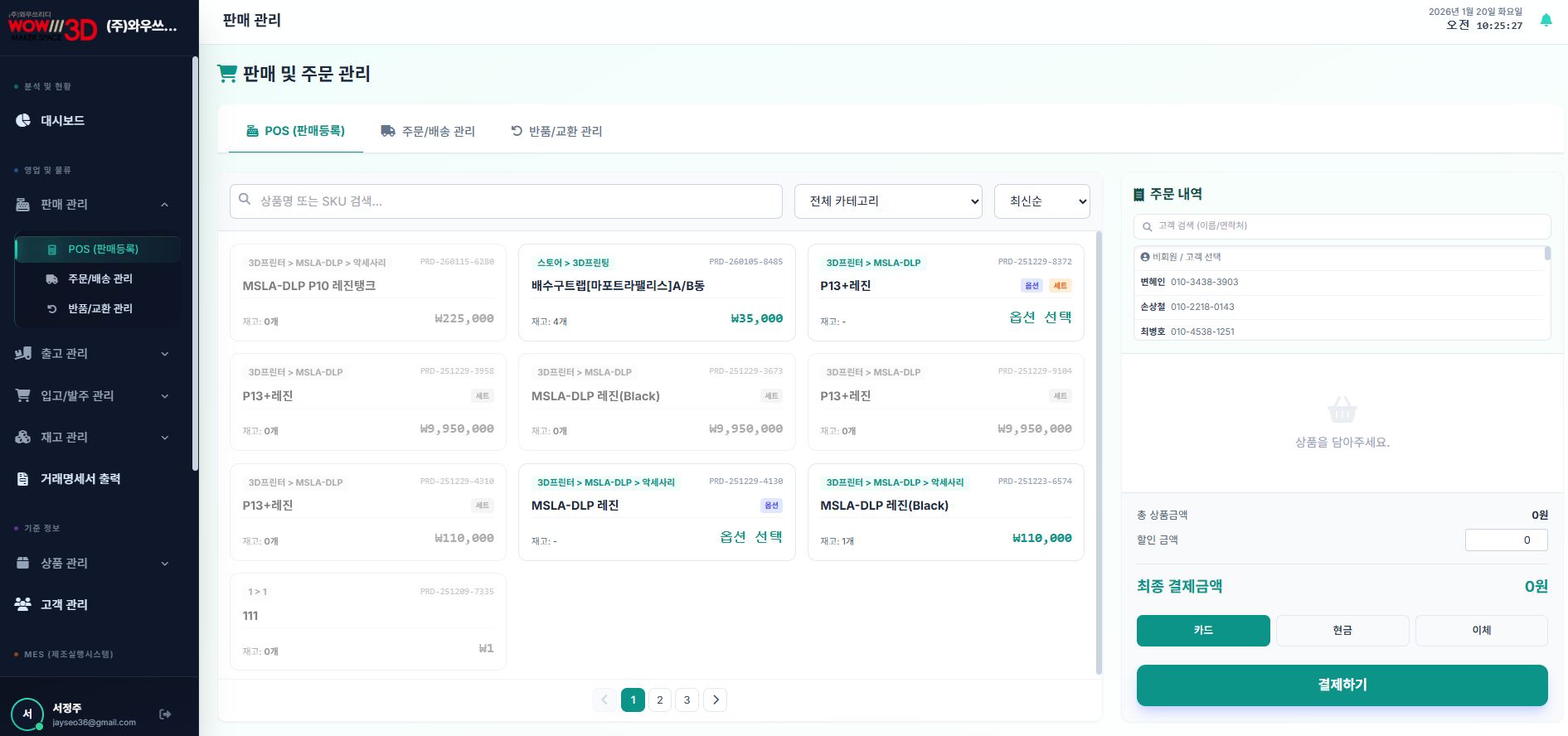Click the customer management people icon

(x=23, y=604)
